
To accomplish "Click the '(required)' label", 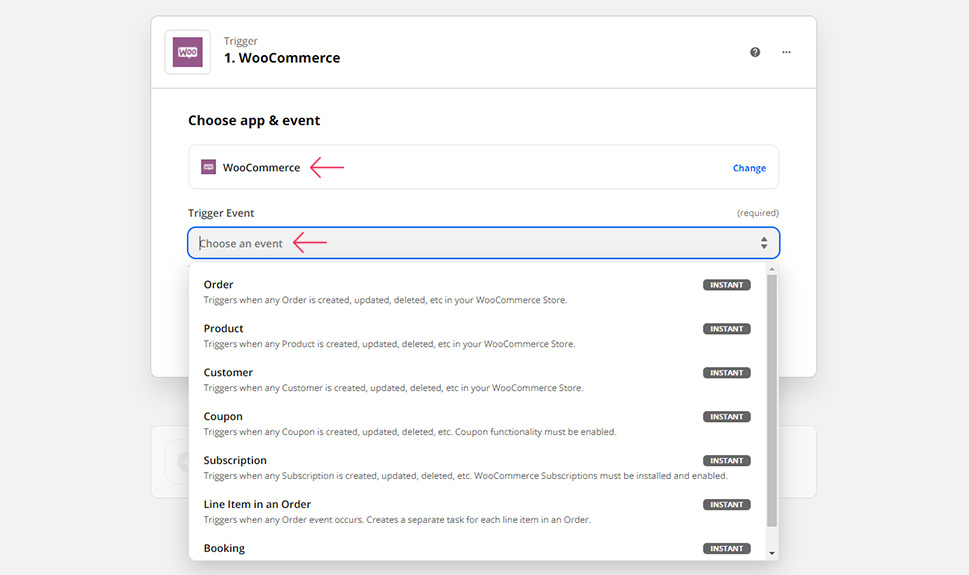I will (x=758, y=213).
